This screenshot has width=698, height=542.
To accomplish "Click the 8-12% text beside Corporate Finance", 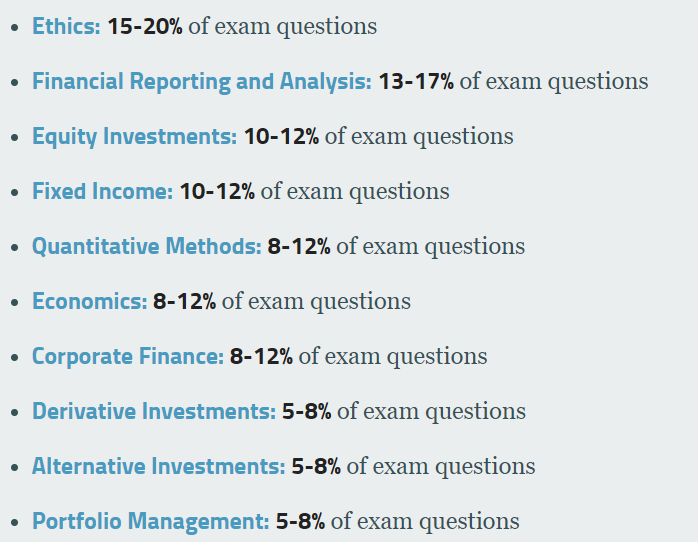I will point(261,356).
